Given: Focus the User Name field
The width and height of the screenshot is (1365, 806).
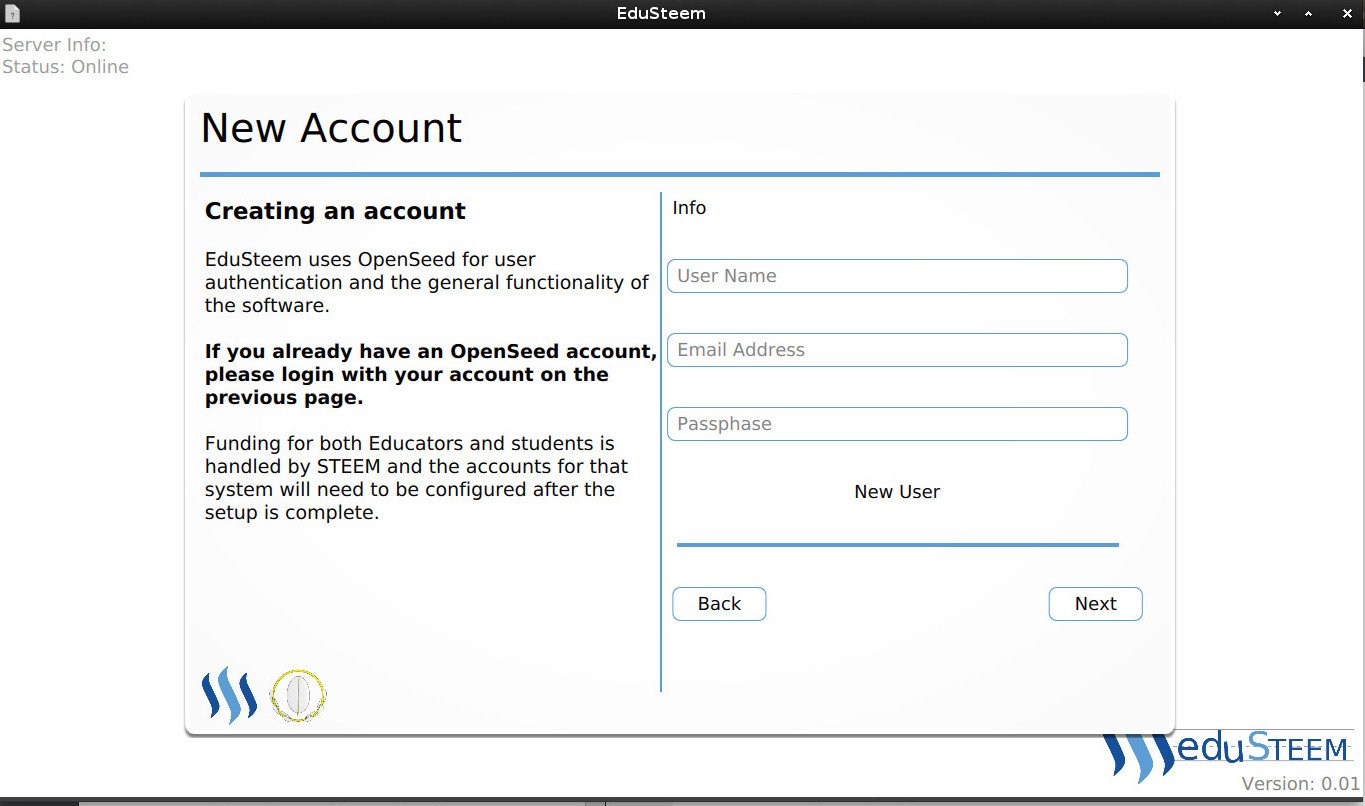Looking at the screenshot, I should click(x=897, y=276).
